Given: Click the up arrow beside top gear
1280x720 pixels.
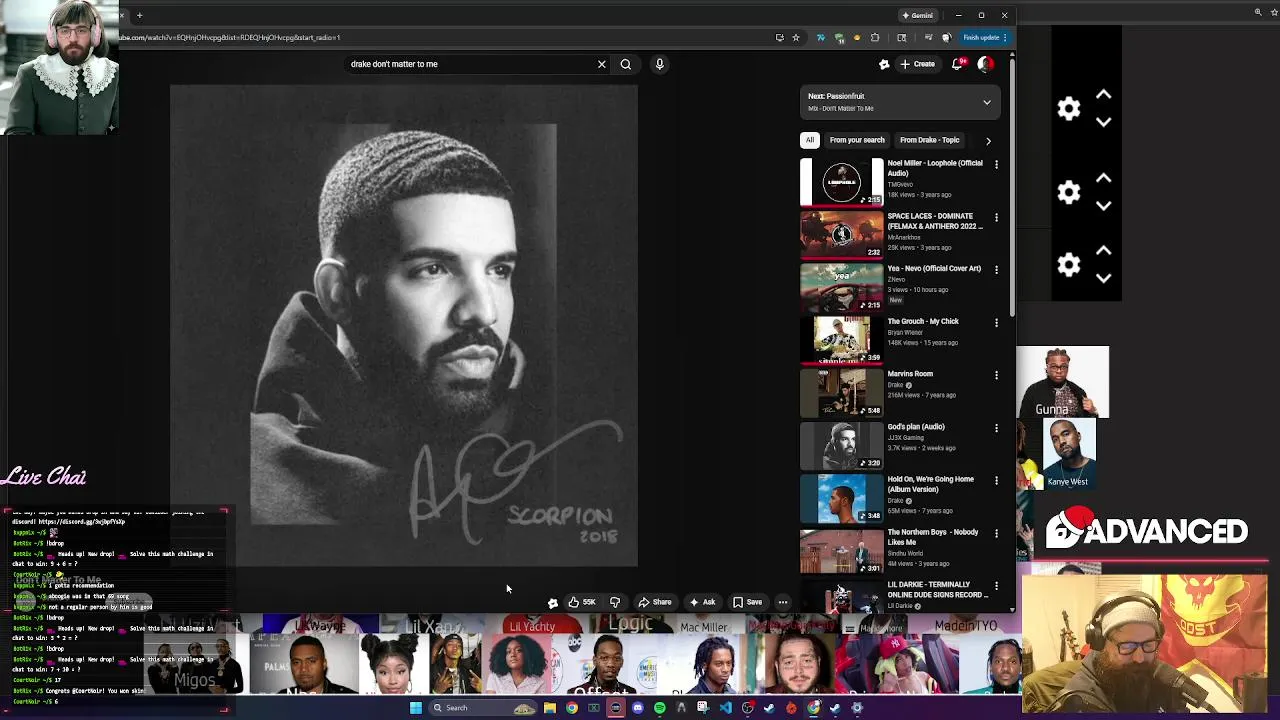Looking at the screenshot, I should point(1103,94).
